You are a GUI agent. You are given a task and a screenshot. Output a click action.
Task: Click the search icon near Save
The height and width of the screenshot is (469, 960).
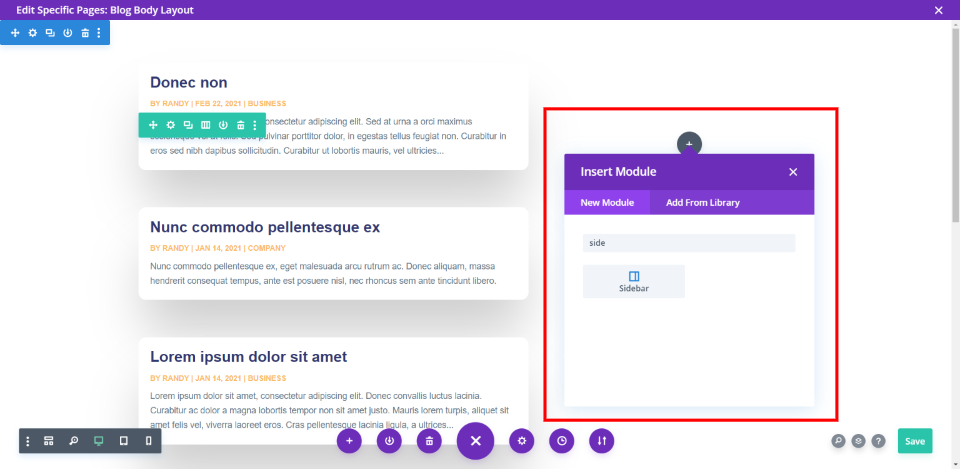point(838,441)
